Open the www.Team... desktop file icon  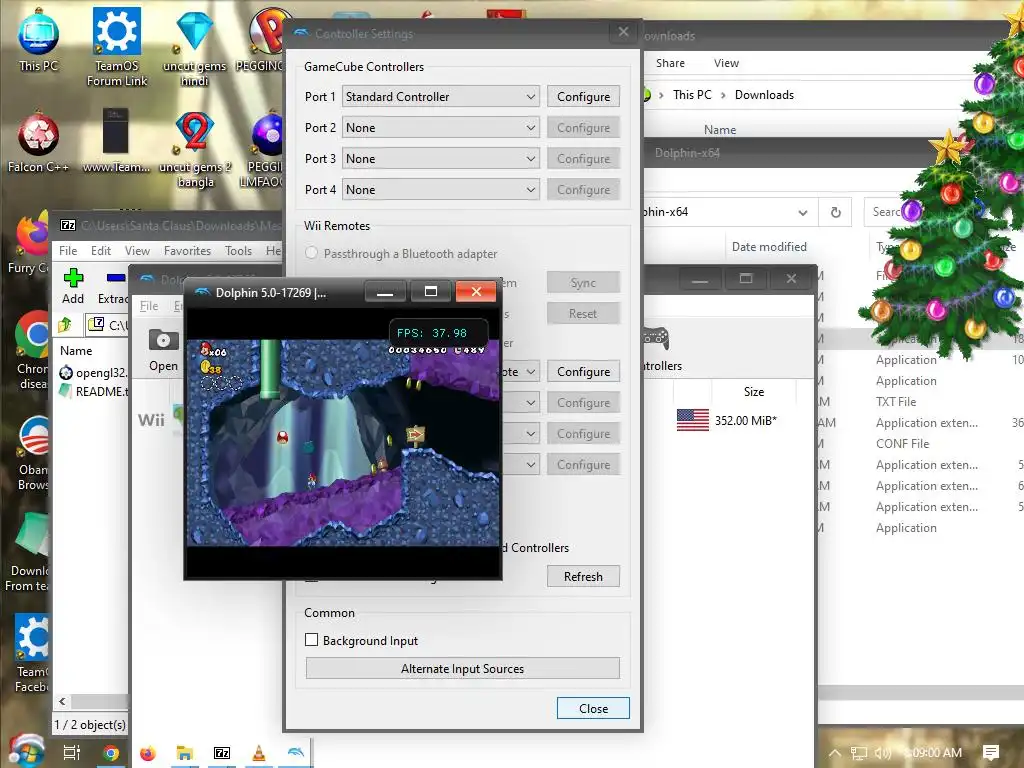pos(116,140)
